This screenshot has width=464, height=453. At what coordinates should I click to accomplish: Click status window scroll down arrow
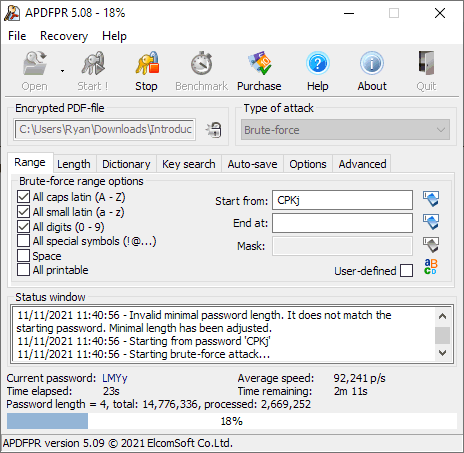pos(442,353)
